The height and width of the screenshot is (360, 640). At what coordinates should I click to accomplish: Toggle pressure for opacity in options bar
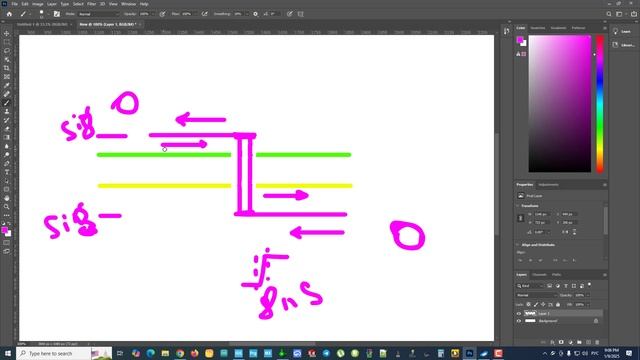pos(162,14)
